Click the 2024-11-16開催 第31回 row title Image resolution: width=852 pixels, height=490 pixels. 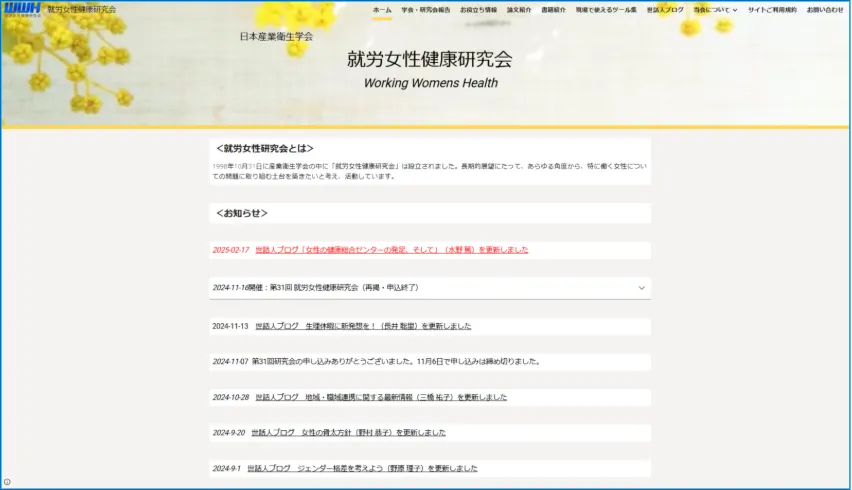(316, 287)
